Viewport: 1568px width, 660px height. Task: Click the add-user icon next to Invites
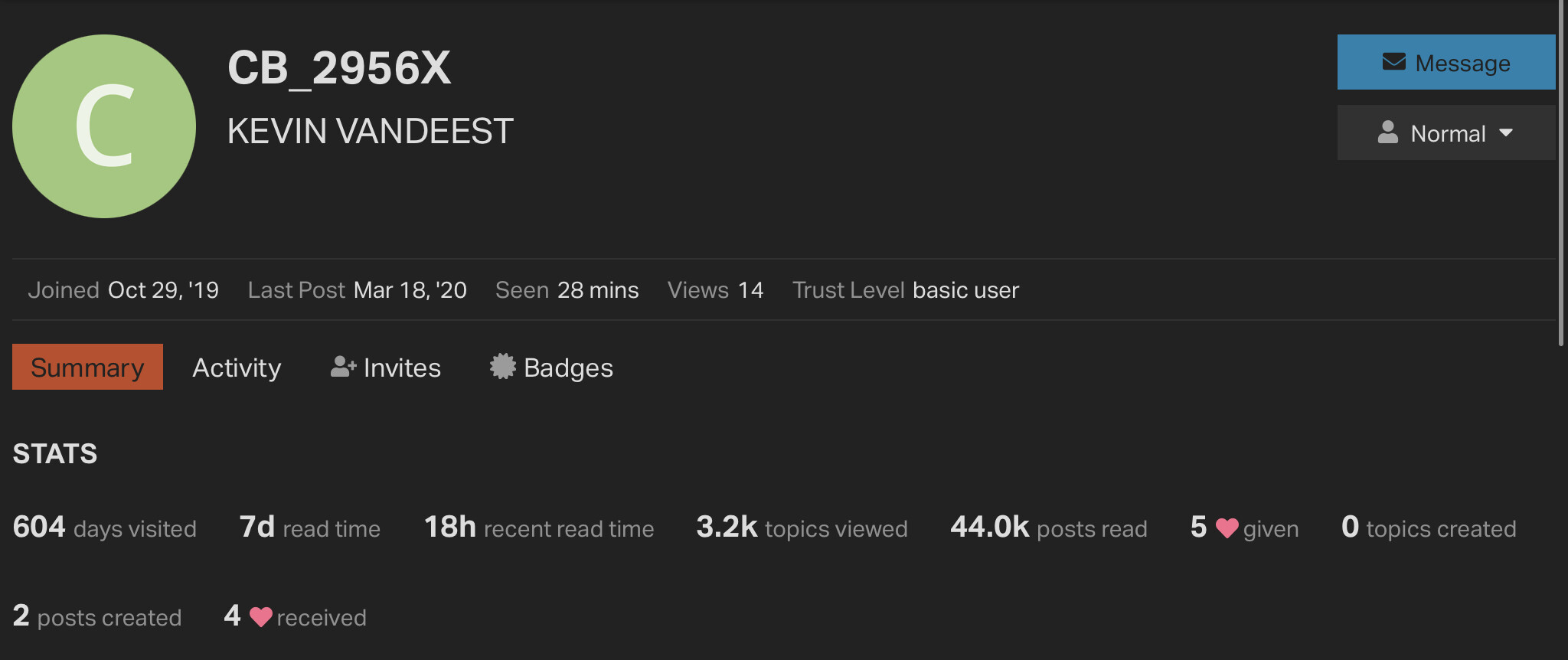[344, 367]
